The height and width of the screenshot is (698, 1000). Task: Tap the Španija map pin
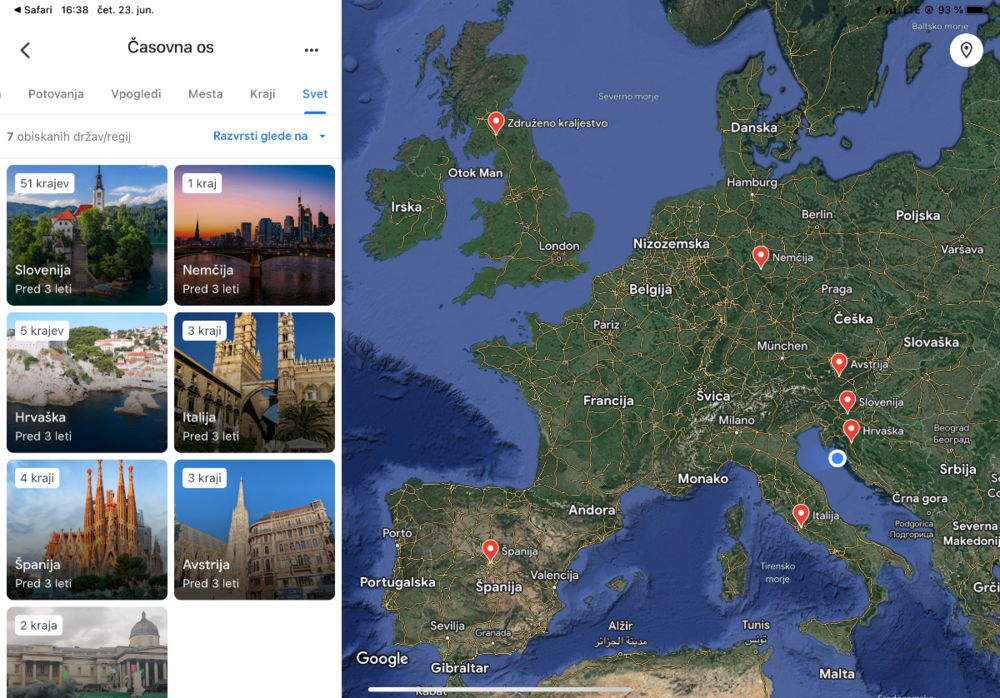click(490, 550)
